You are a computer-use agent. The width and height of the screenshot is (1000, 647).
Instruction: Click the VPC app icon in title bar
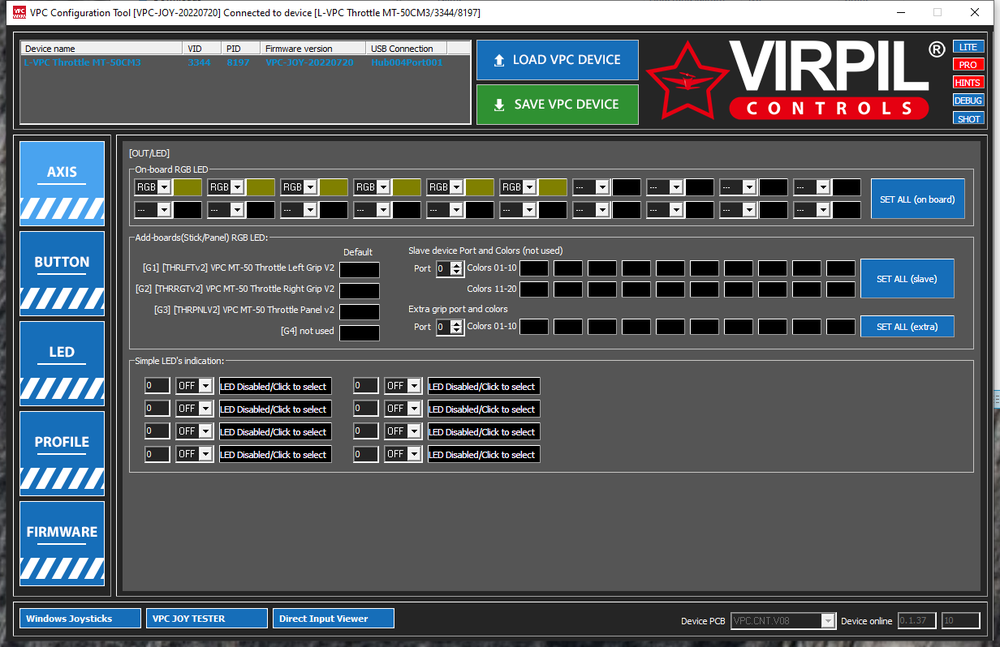tap(19, 12)
